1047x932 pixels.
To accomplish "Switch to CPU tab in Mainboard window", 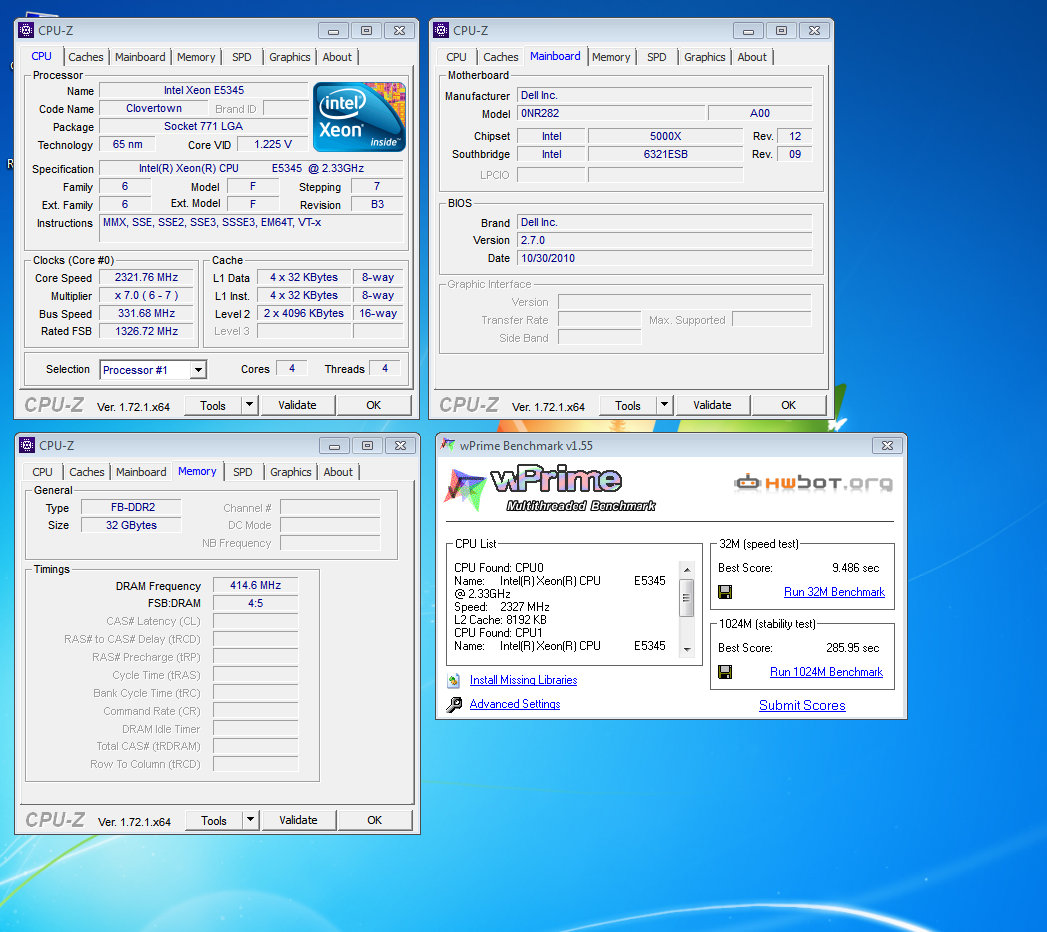I will tap(456, 57).
